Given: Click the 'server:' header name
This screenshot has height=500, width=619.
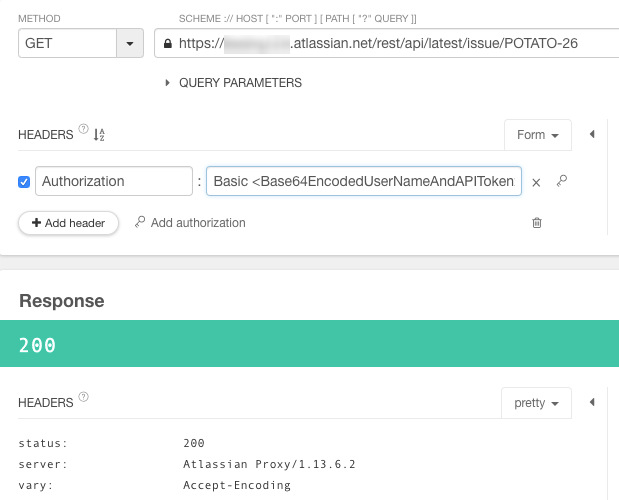Looking at the screenshot, I should 43,464.
